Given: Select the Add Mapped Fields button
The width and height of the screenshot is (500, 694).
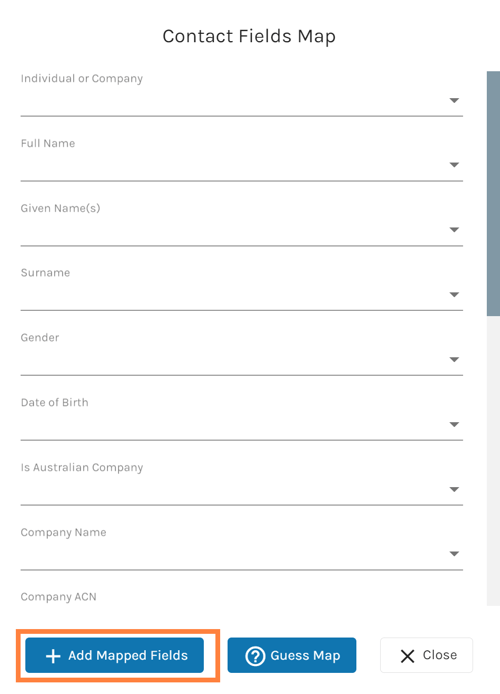Looking at the screenshot, I should [115, 655].
